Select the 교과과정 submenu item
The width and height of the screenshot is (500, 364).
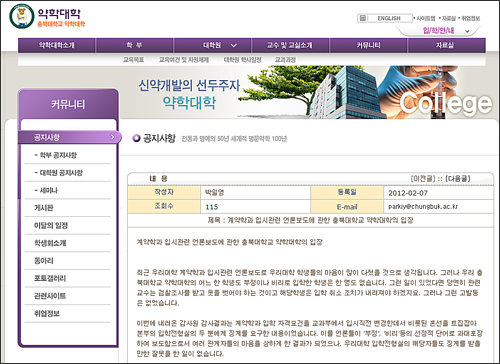[285, 60]
